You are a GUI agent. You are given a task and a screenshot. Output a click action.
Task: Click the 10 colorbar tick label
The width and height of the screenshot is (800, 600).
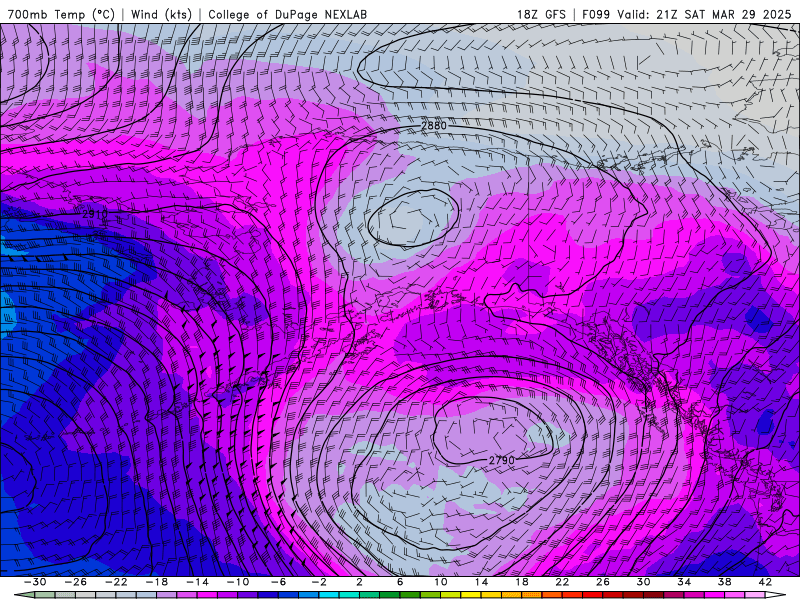[x=440, y=582]
